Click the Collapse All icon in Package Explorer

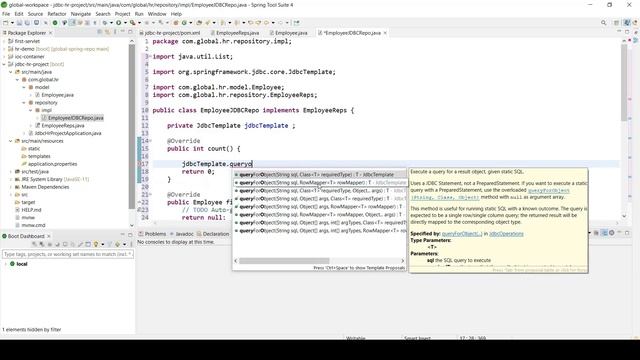pyautogui.click(x=99, y=32)
